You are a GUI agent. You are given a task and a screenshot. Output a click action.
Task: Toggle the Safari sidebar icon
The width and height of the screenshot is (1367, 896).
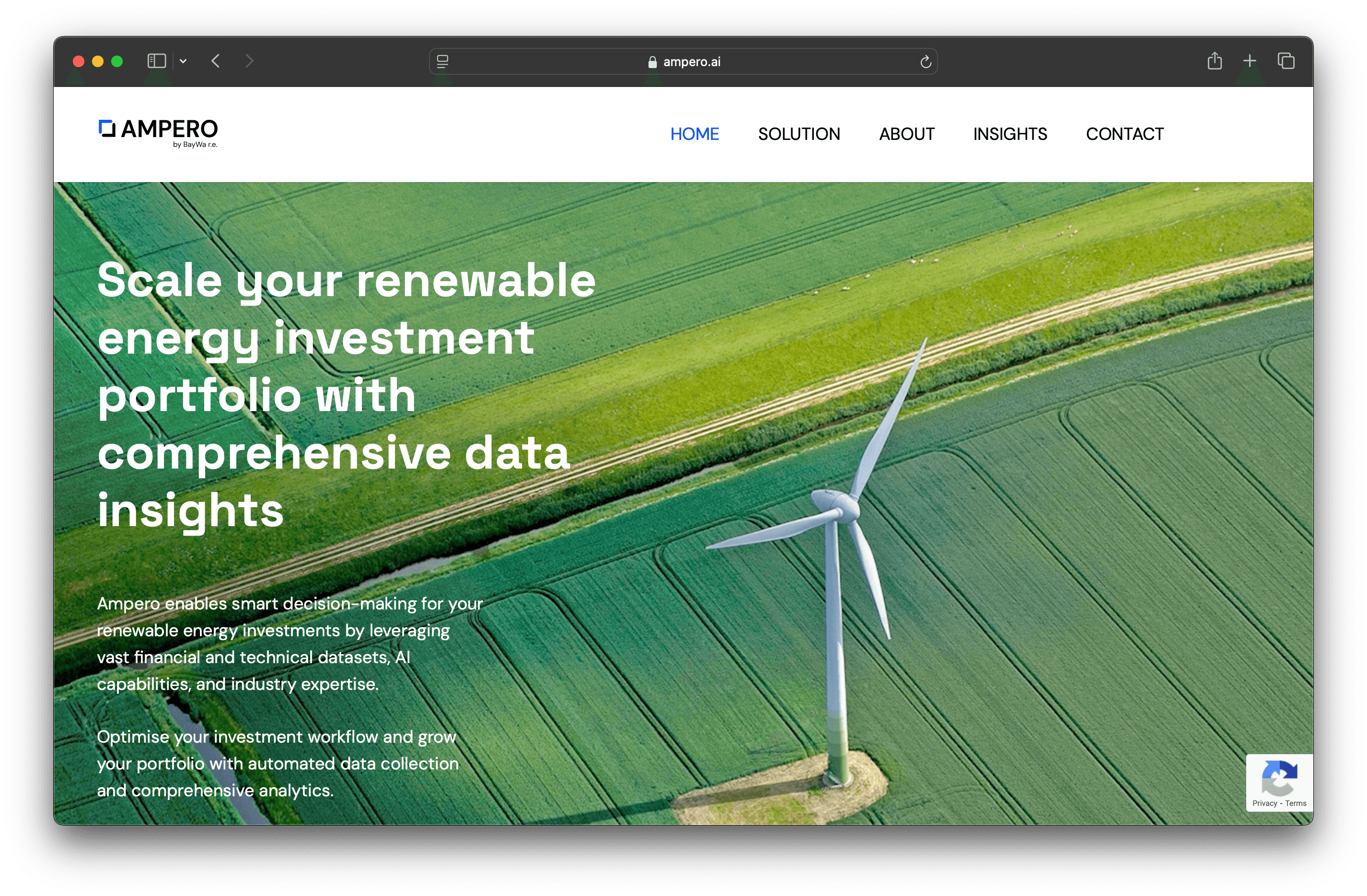(x=156, y=61)
